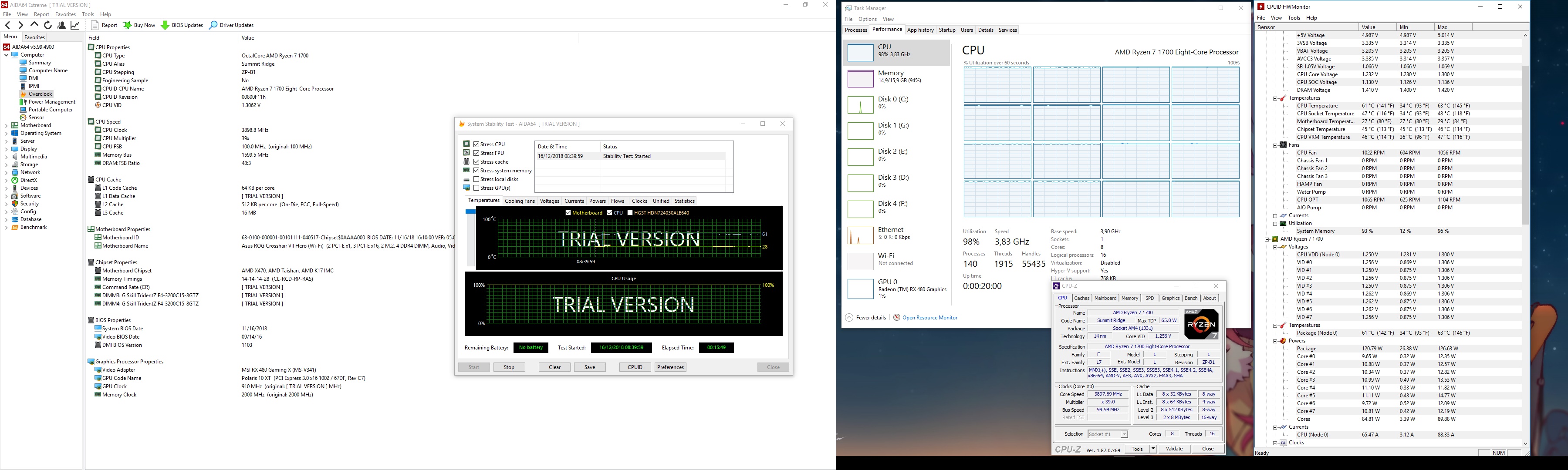Collapse Computer node in AIDA64 tree
Image resolution: width=1568 pixels, height=470 pixels.
(6, 55)
